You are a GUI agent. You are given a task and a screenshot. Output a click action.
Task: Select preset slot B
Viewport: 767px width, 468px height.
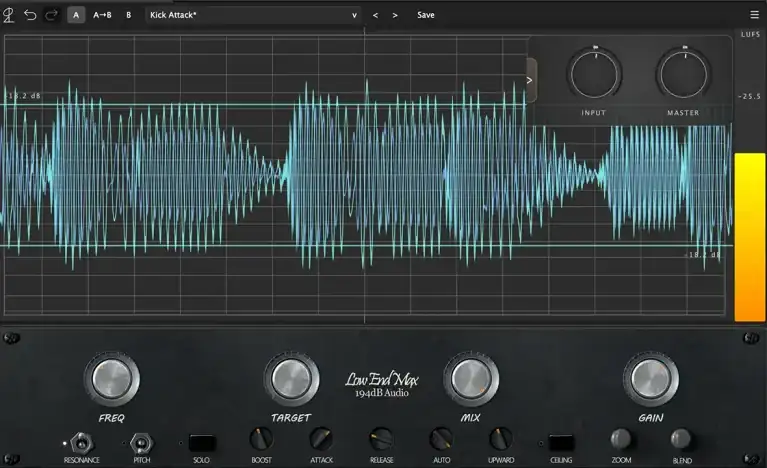[129, 15]
